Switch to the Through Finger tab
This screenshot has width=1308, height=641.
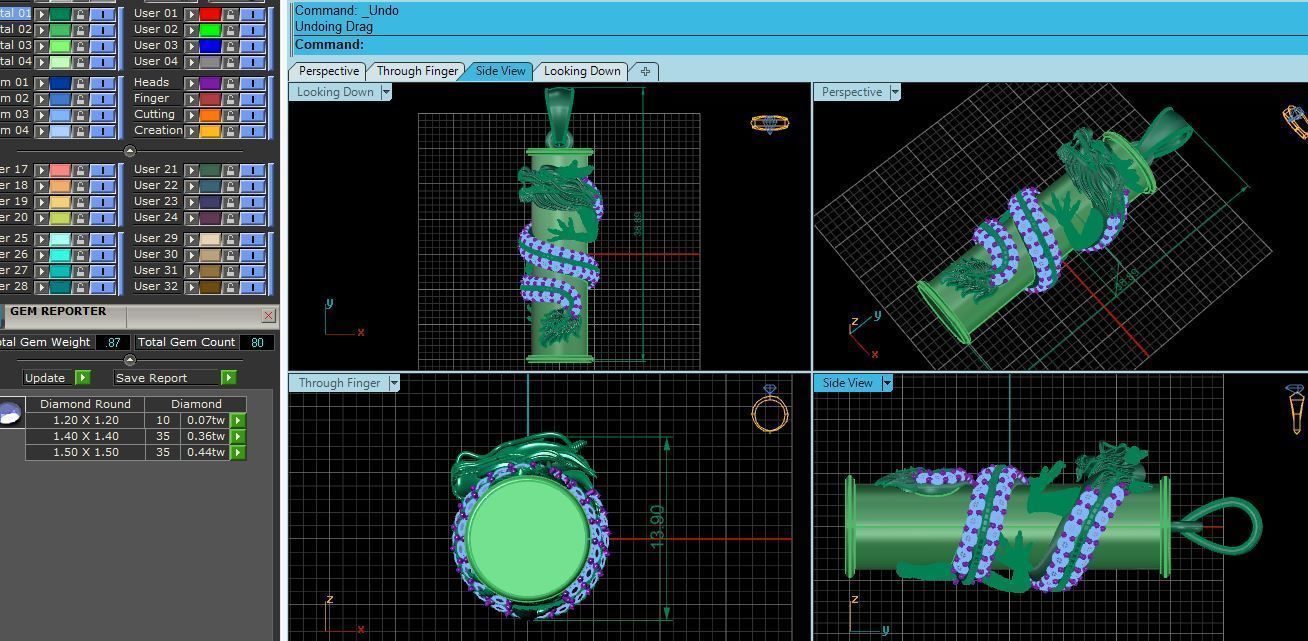point(417,71)
